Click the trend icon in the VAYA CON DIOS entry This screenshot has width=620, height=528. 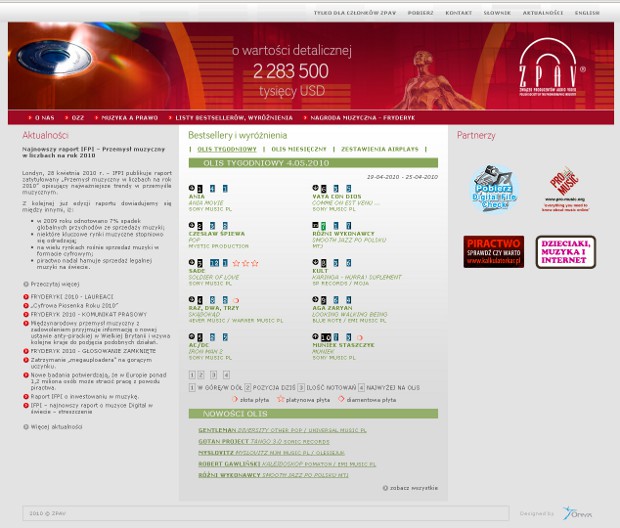point(316,187)
